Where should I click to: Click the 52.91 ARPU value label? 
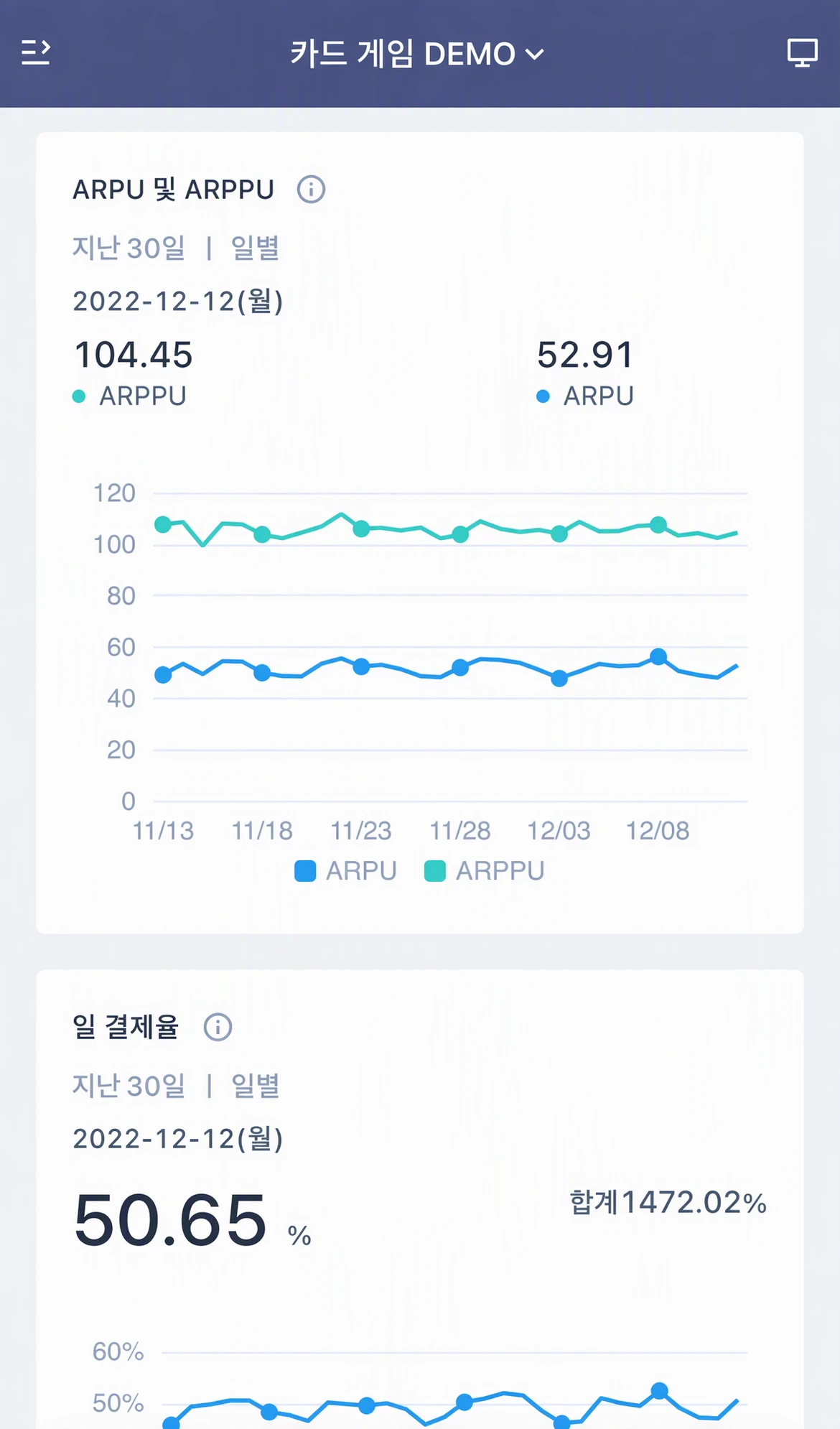(585, 355)
